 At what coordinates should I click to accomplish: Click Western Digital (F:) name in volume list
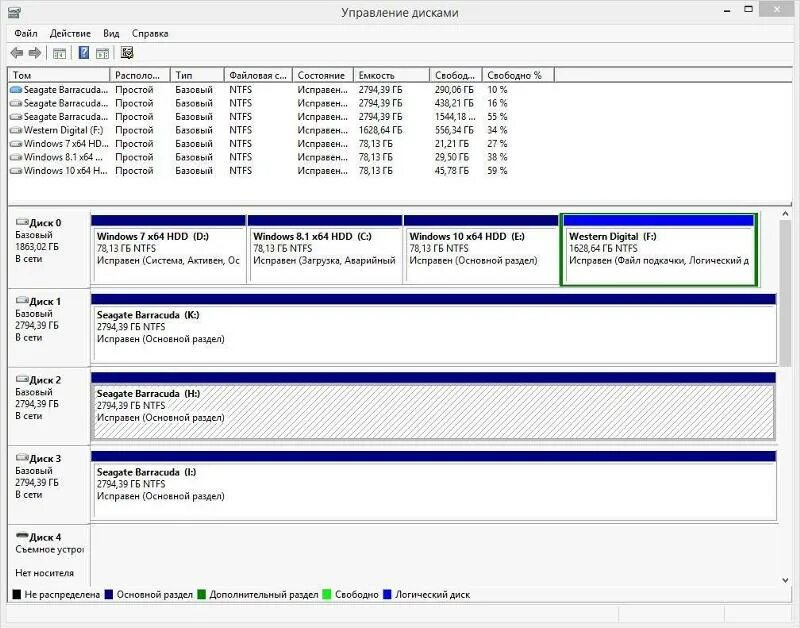click(63, 130)
